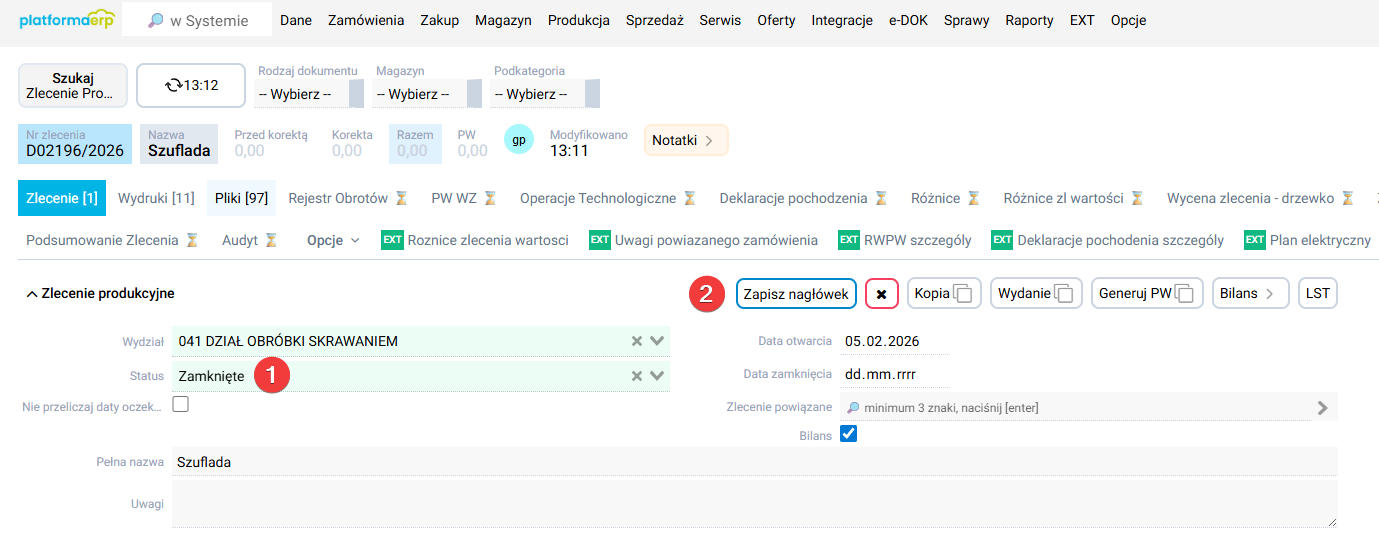Open the Raporty menu

click(x=1029, y=20)
